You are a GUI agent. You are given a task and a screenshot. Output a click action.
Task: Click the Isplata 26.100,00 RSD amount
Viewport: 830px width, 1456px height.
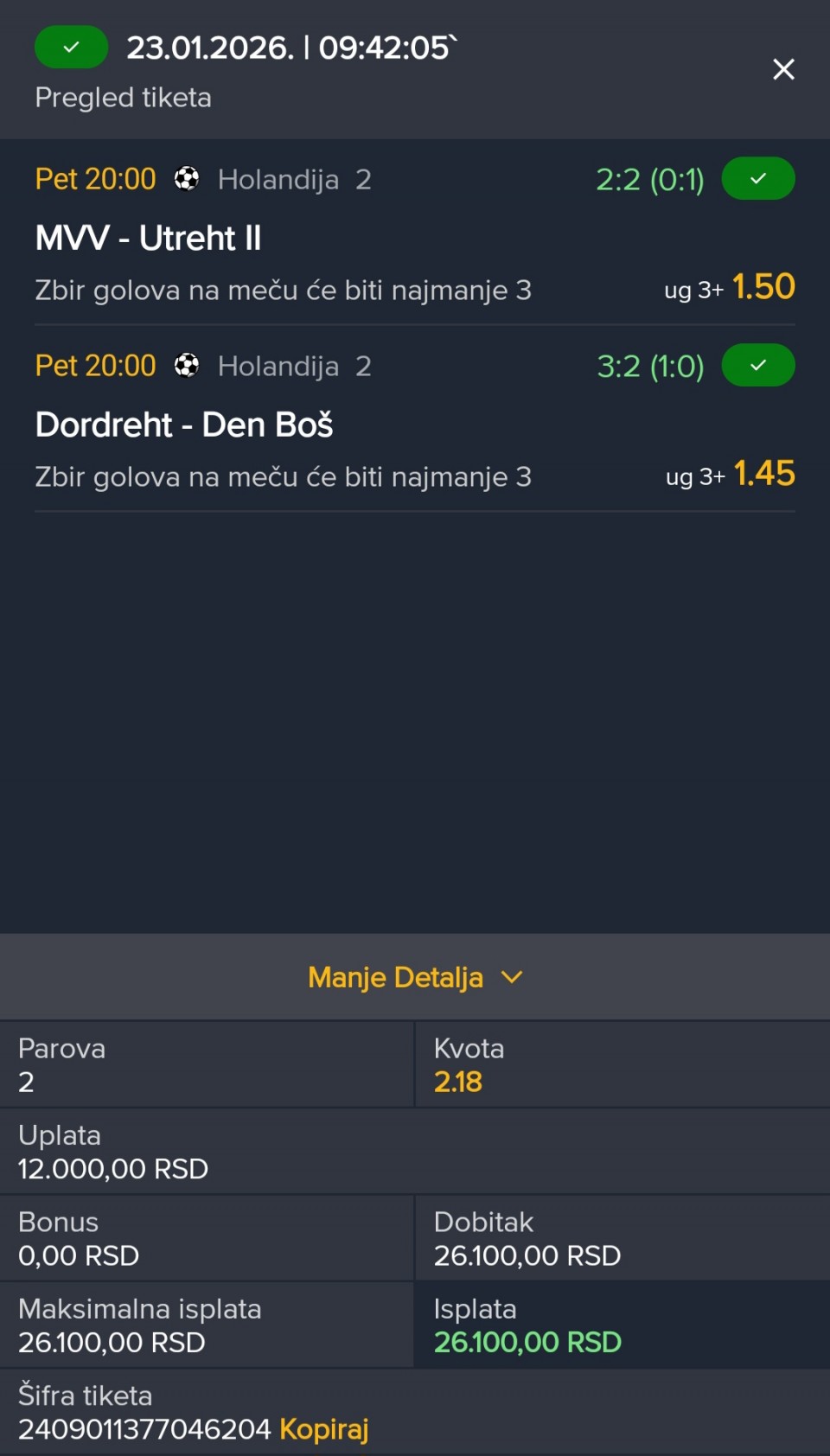pyautogui.click(x=527, y=1342)
